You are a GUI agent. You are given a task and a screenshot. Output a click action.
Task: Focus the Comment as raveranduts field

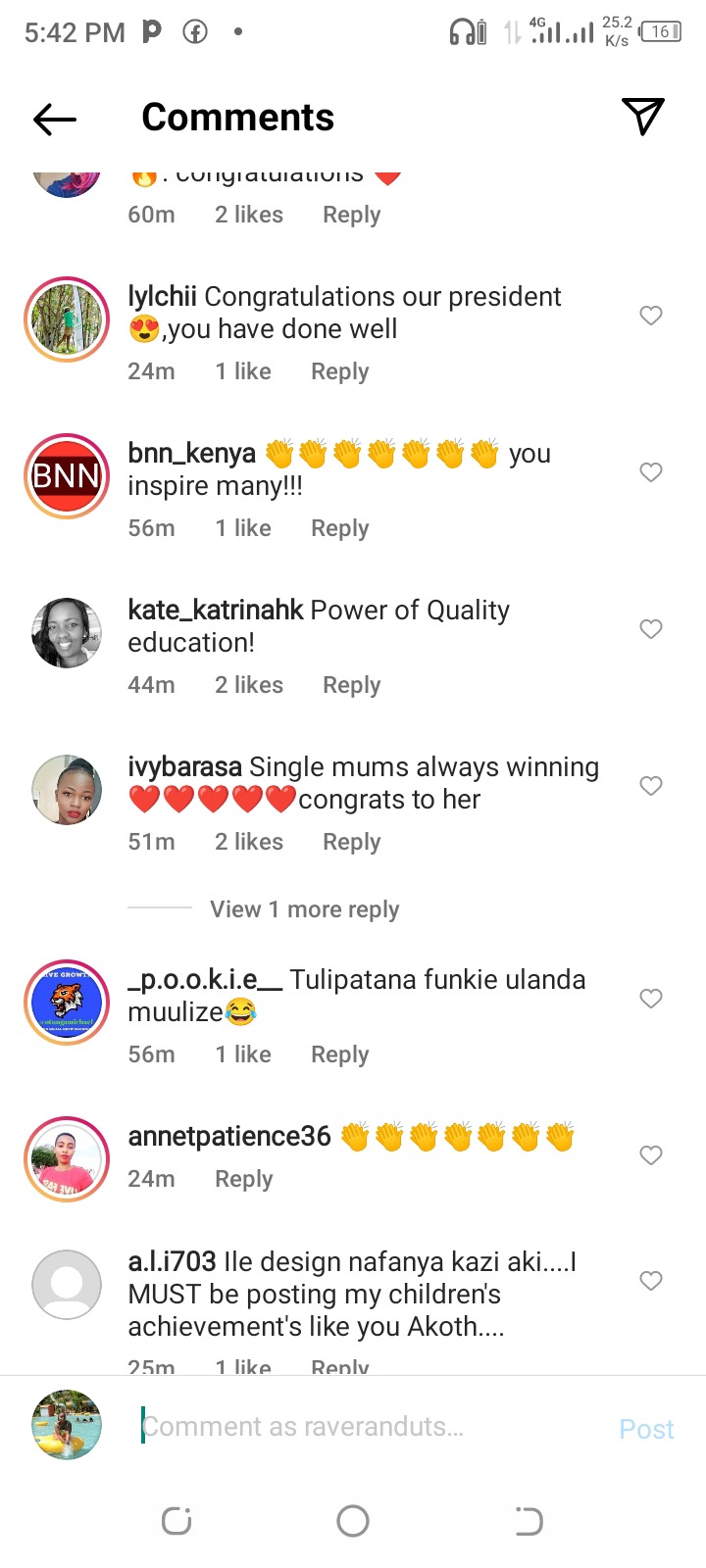point(373,1427)
